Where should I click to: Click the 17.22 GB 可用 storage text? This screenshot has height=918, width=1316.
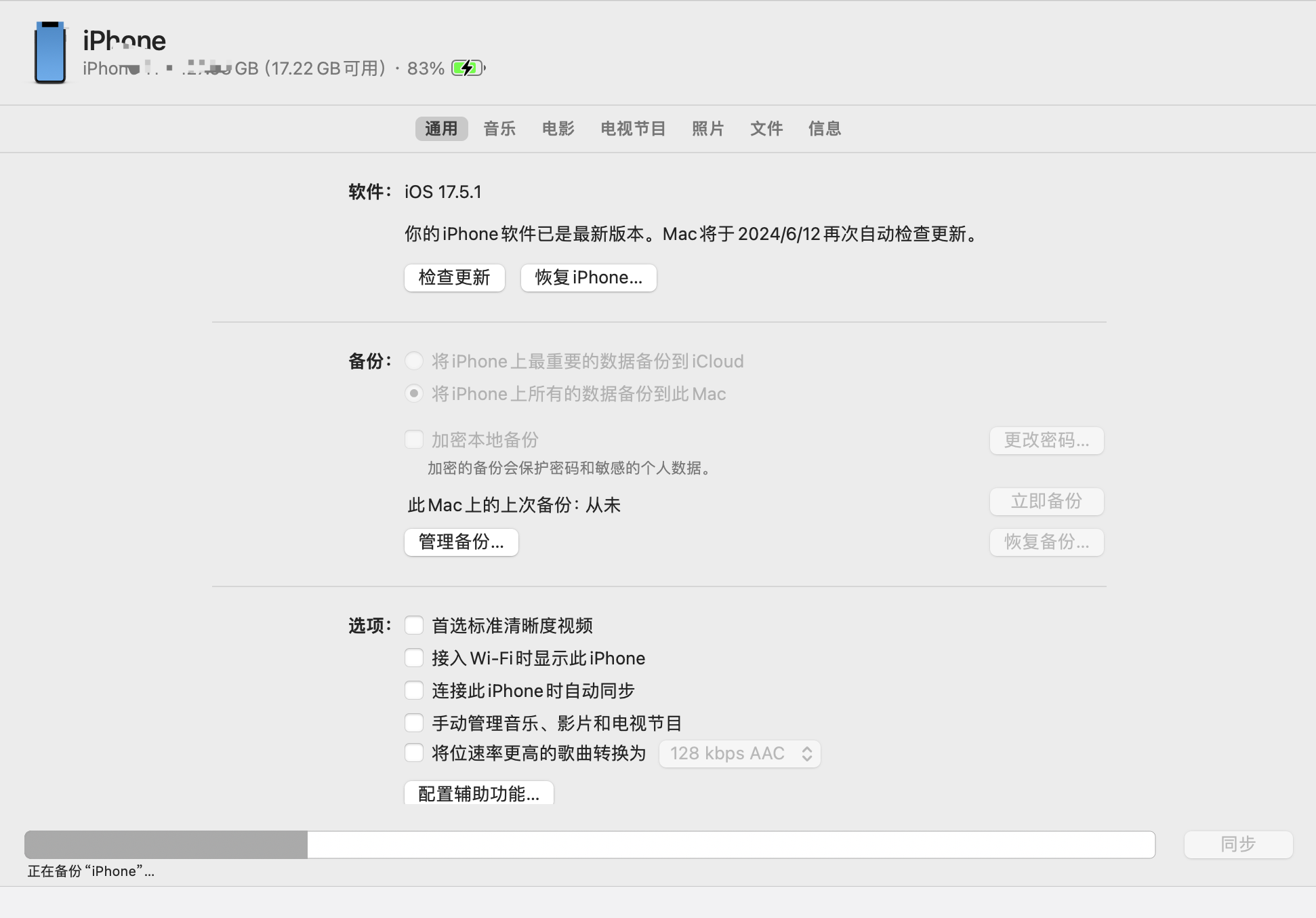point(325,68)
